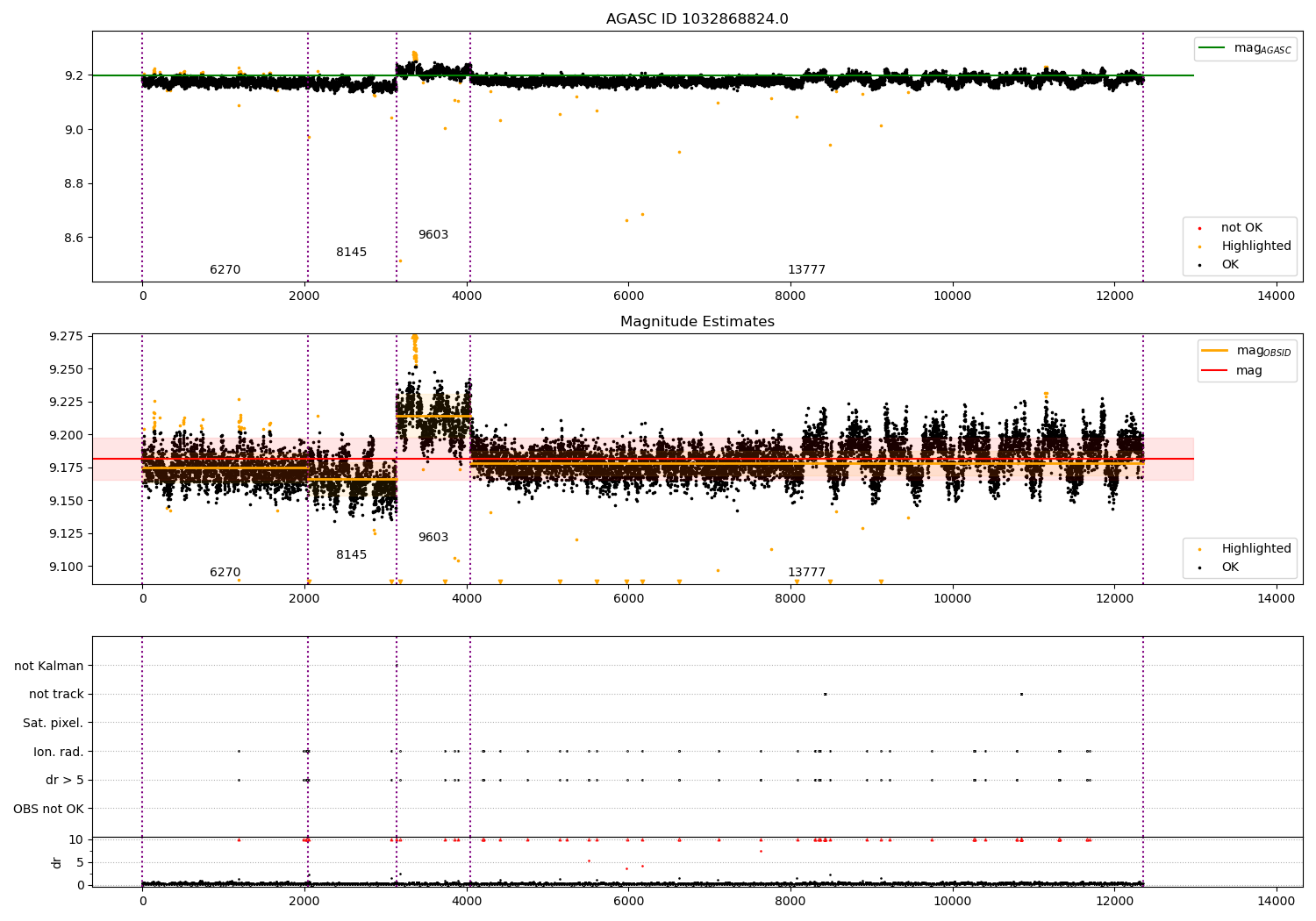Click obsid label 8145 in the AGASC plot
1316x921 pixels.
coord(351,253)
